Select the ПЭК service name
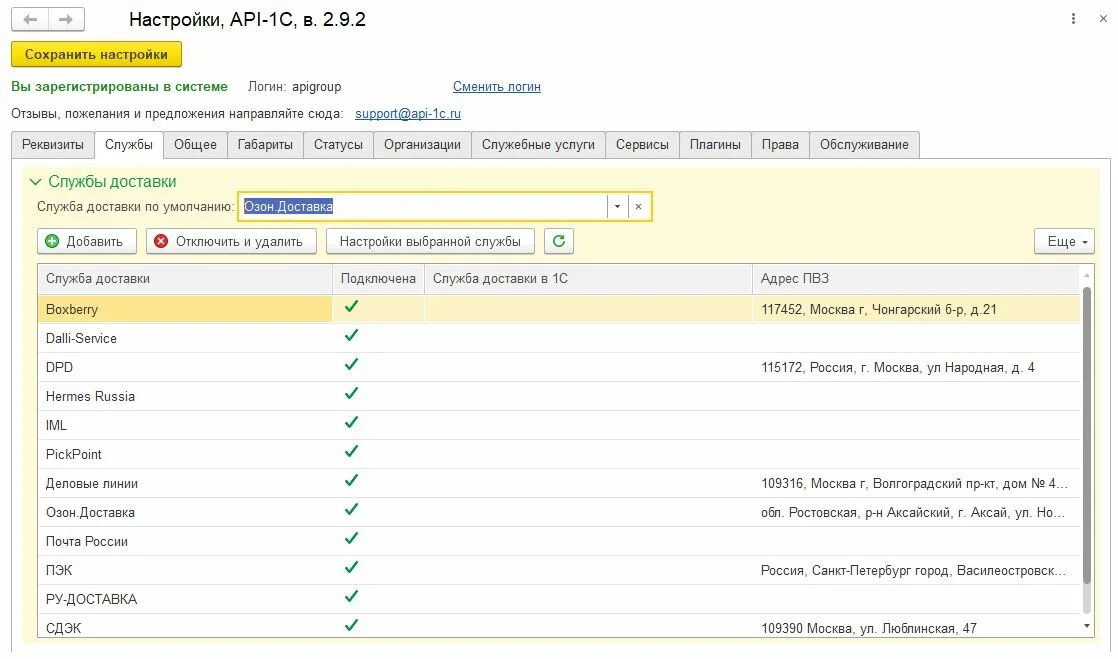Viewport: 1118px width, 659px height. coord(59,571)
